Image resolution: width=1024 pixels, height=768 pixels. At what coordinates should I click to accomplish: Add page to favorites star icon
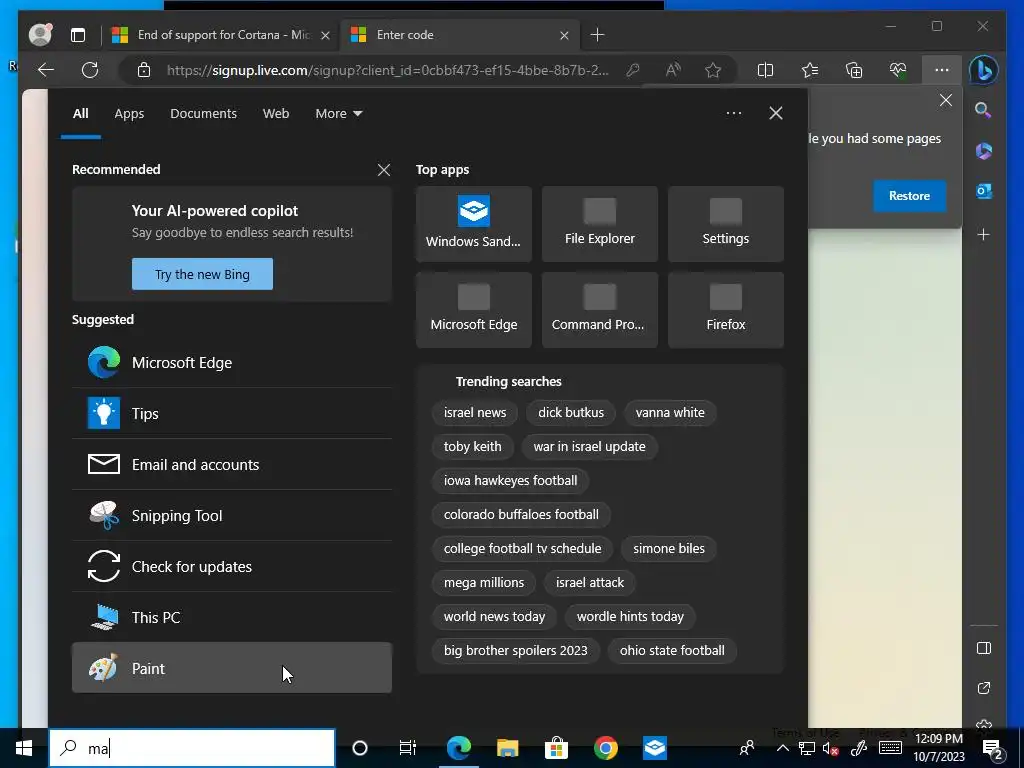click(x=712, y=70)
